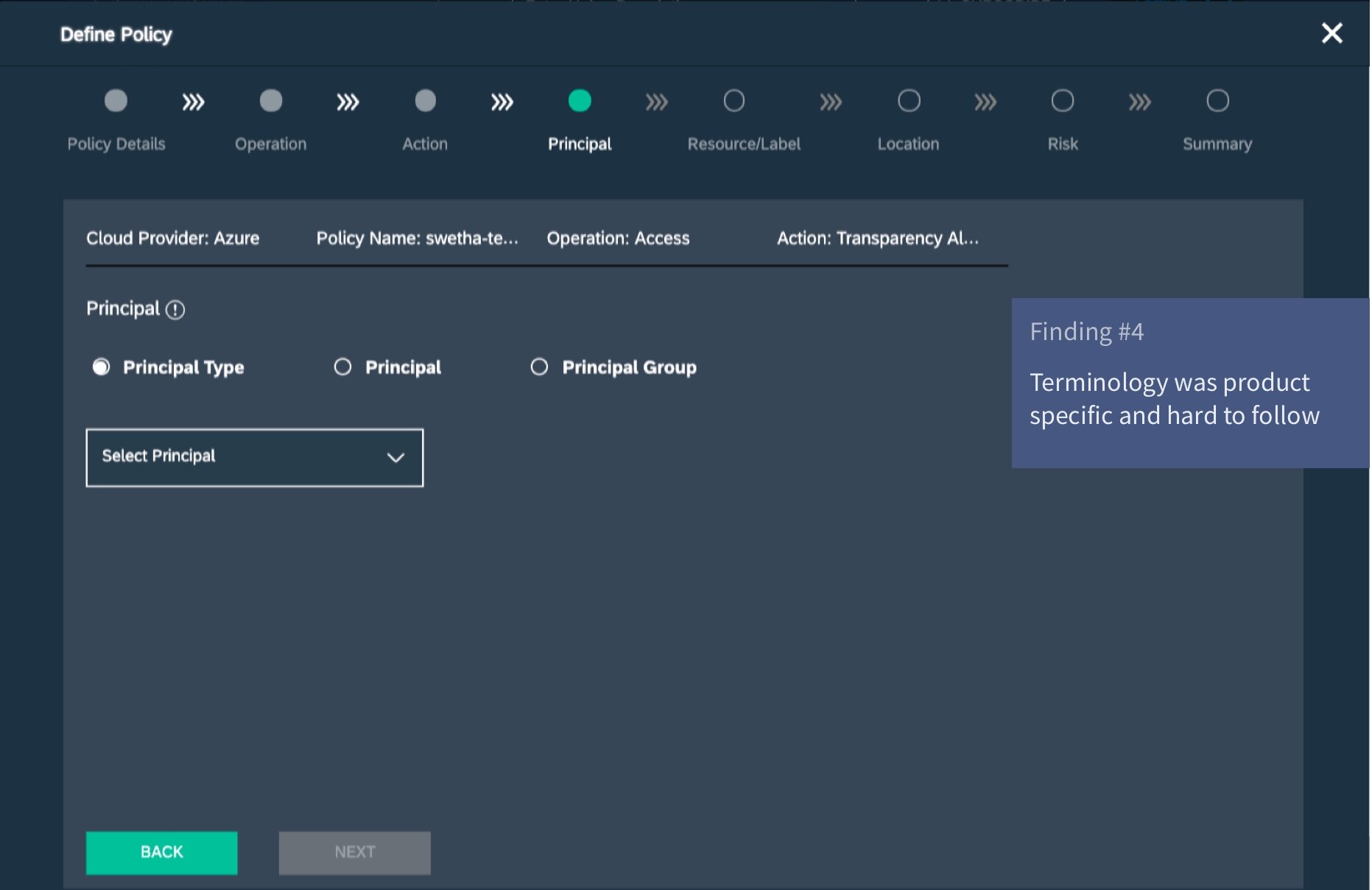1372x890 pixels.
Task: Click the NEXT button
Action: point(354,852)
